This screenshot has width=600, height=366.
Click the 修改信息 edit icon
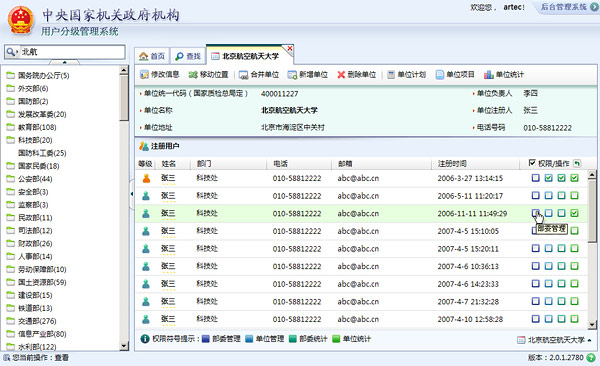click(x=144, y=75)
